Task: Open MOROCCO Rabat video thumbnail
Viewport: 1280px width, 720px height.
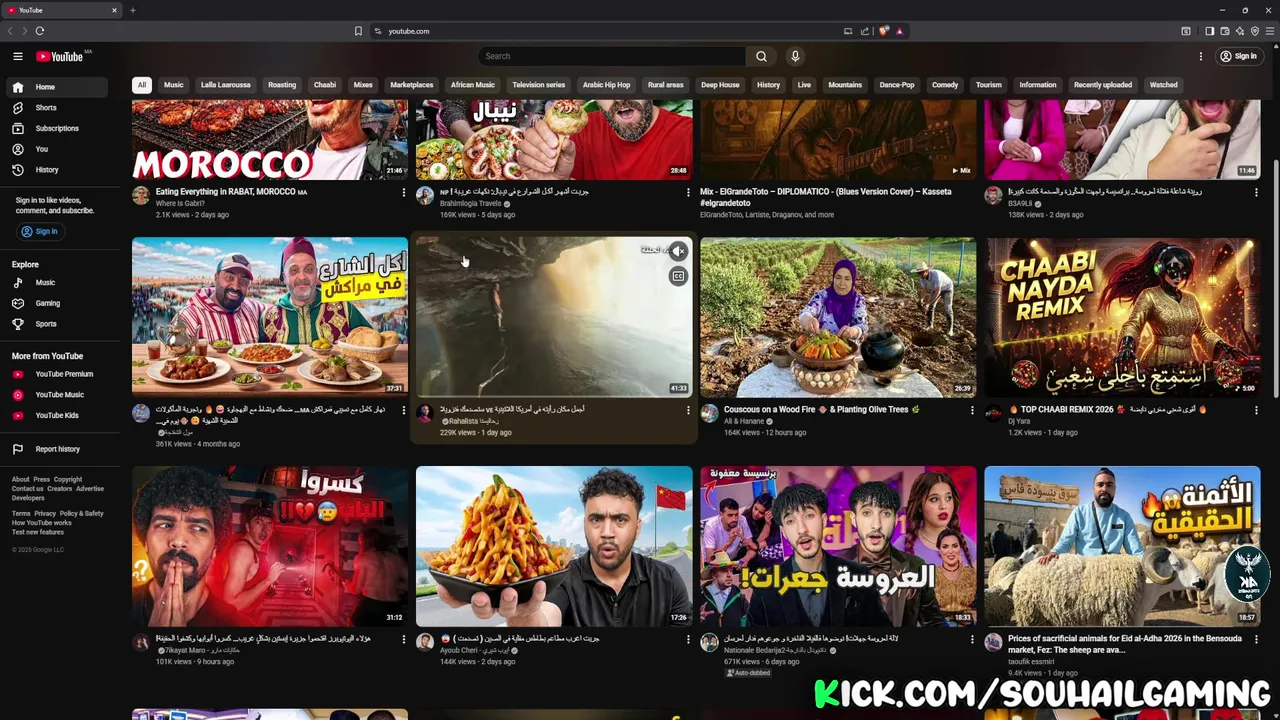Action: point(270,139)
